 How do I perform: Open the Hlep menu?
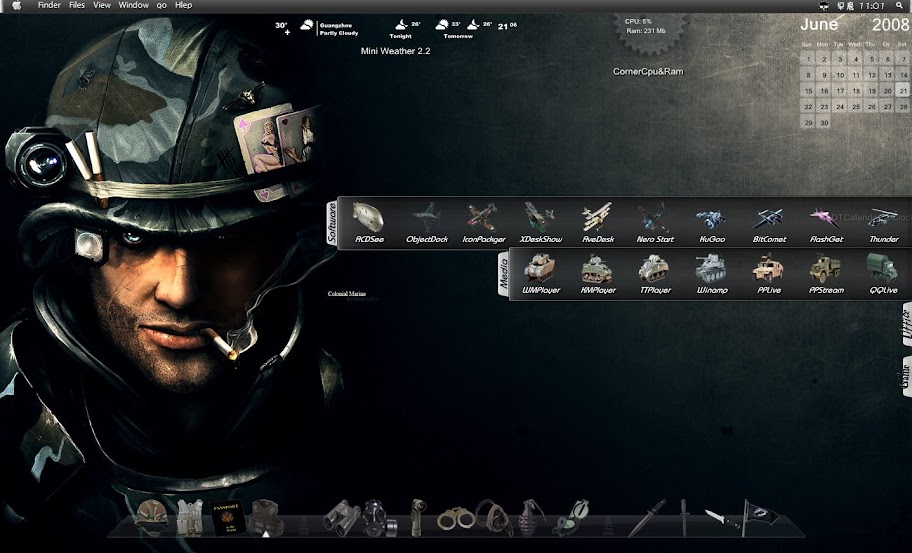click(183, 5)
